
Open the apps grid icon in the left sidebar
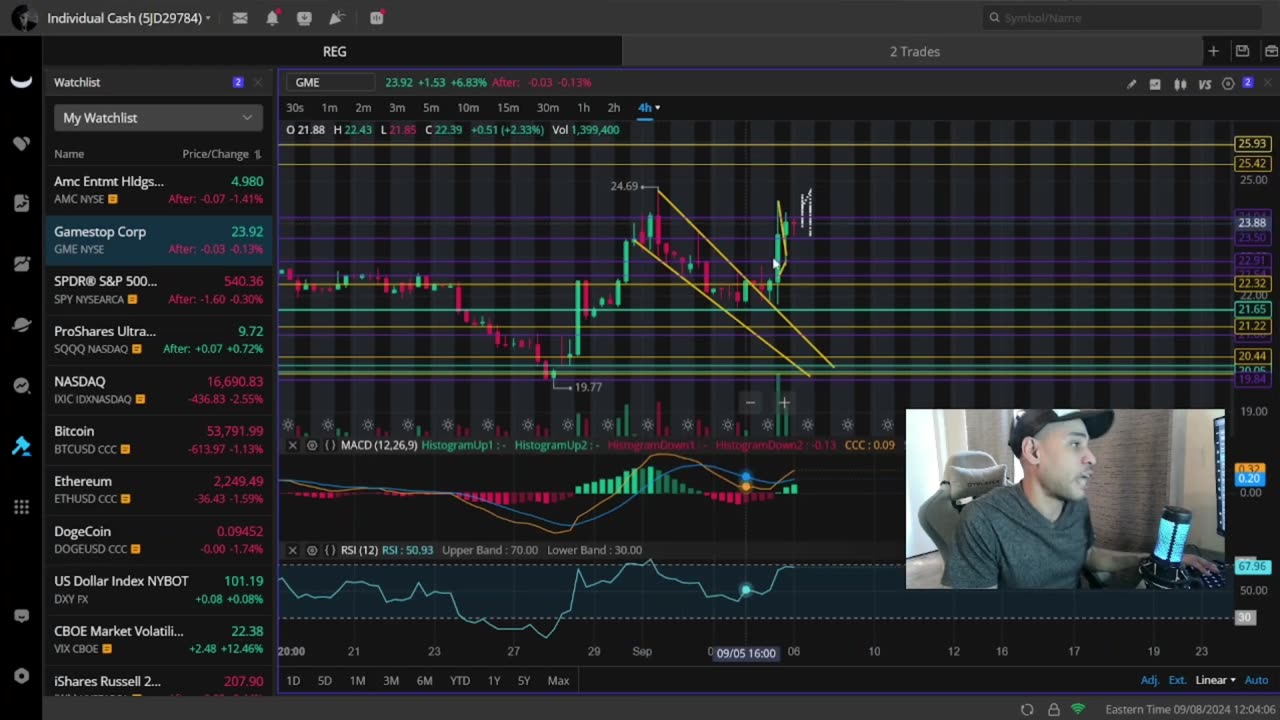(21, 507)
